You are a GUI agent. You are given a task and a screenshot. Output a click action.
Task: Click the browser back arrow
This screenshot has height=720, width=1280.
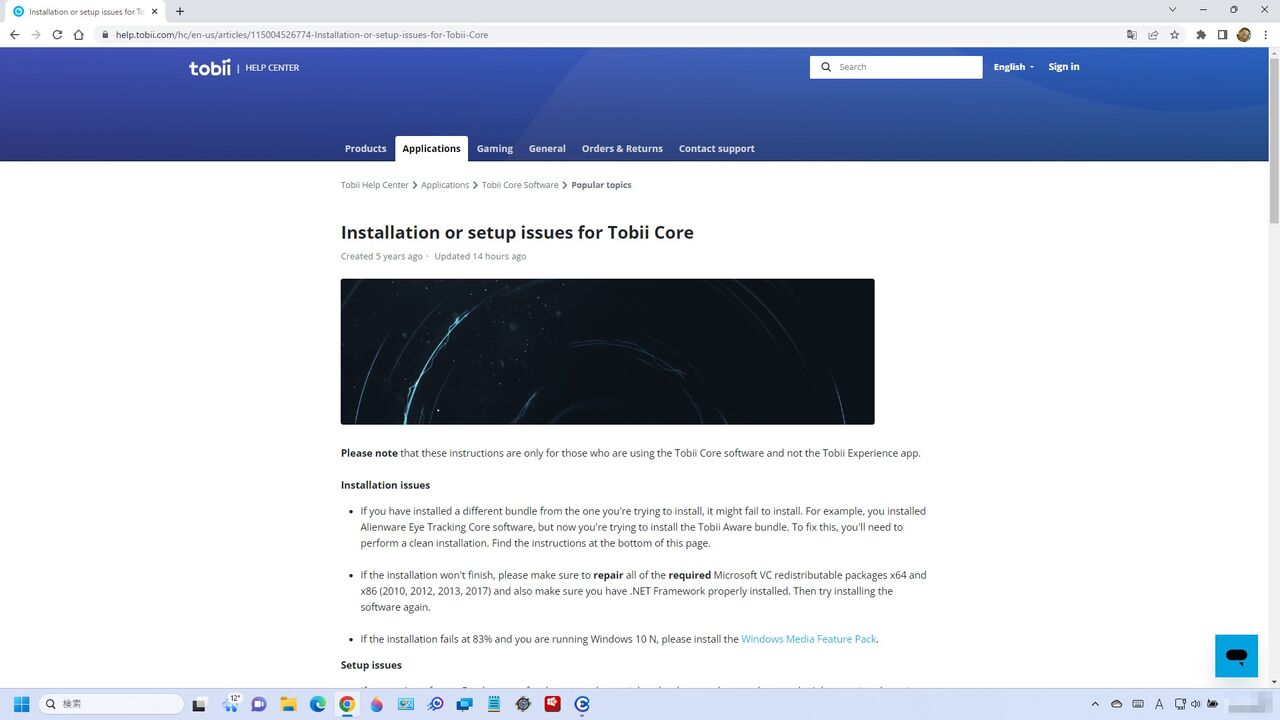[x=14, y=34]
